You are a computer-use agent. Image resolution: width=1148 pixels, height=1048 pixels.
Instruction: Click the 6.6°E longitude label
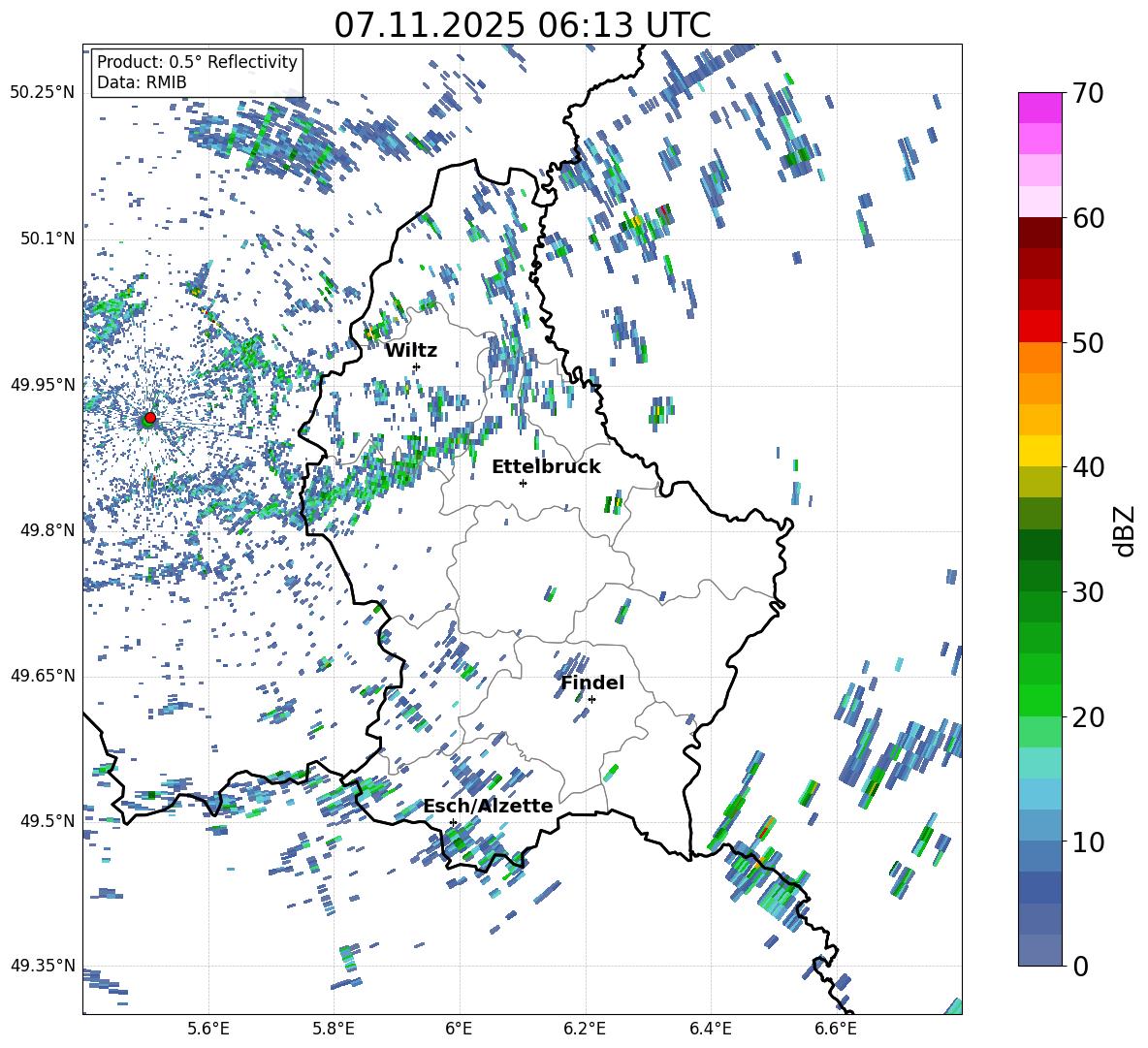point(836,1029)
